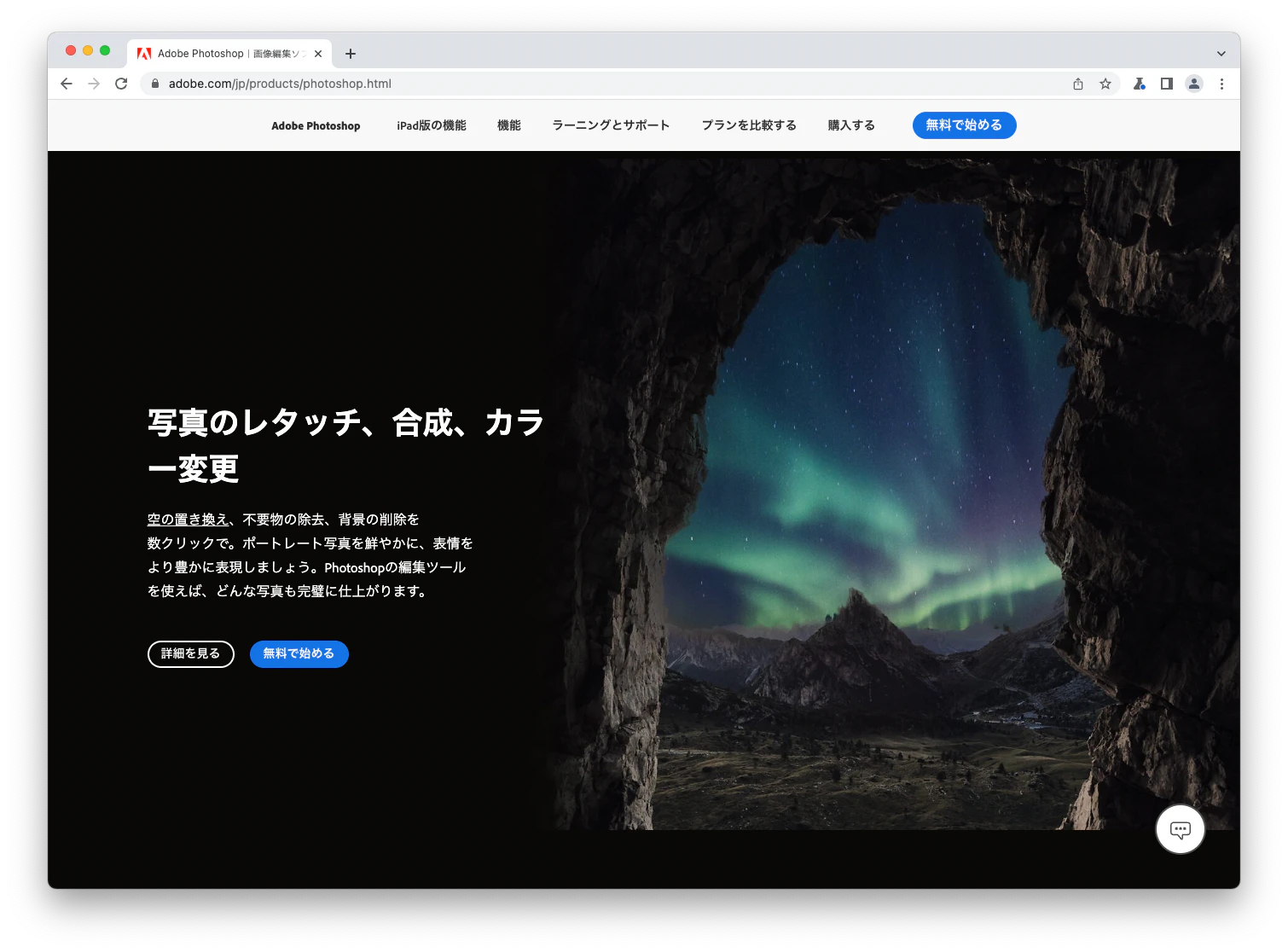Viewport: 1288px width, 952px height.
Task: Click 無料で始める button in the navigation bar
Action: pos(965,125)
